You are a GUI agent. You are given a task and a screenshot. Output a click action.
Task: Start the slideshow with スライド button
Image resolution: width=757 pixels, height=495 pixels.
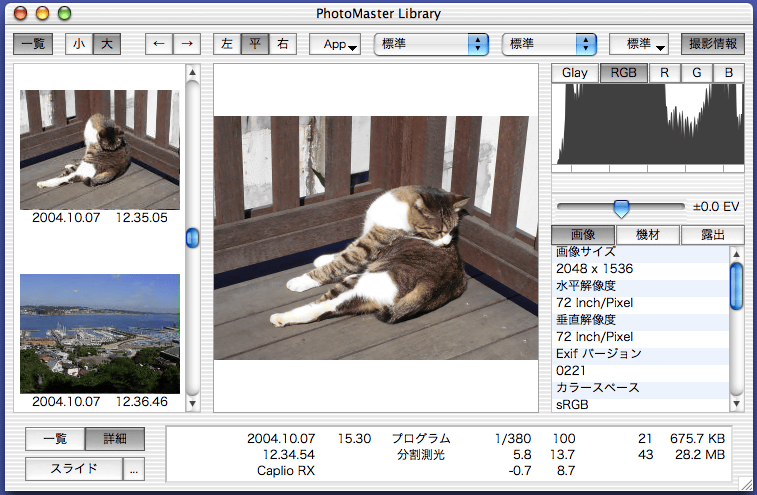point(74,469)
